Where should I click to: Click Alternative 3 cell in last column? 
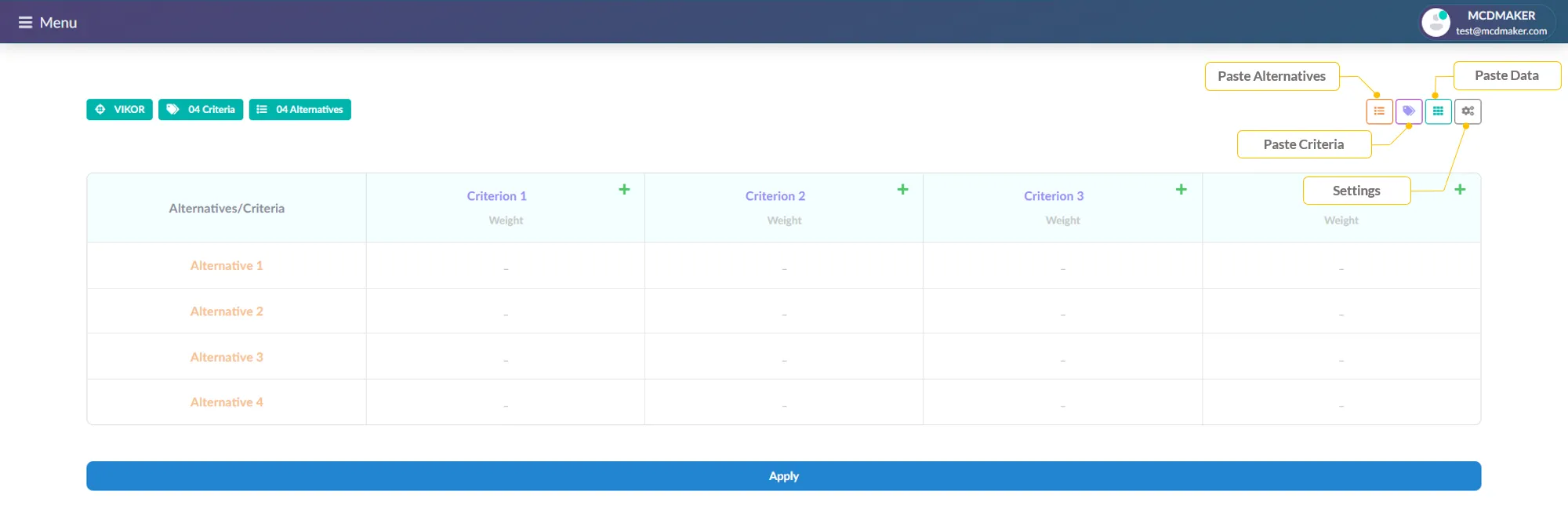(1341, 357)
